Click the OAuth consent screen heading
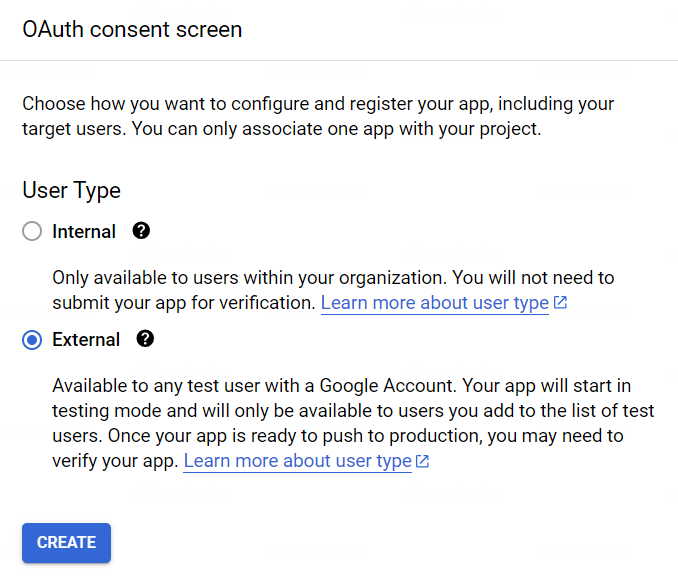 [132, 30]
